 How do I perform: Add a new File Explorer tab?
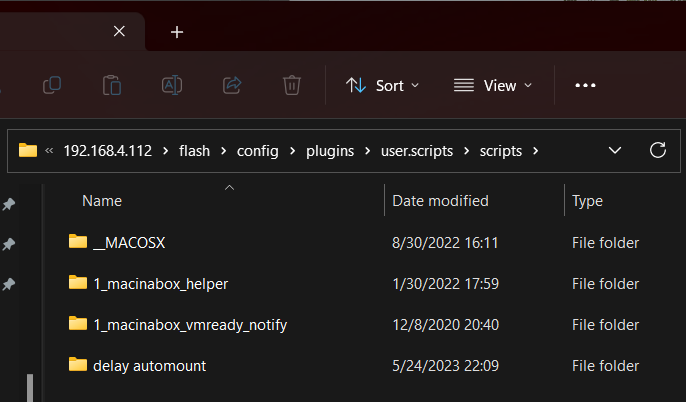tap(177, 32)
